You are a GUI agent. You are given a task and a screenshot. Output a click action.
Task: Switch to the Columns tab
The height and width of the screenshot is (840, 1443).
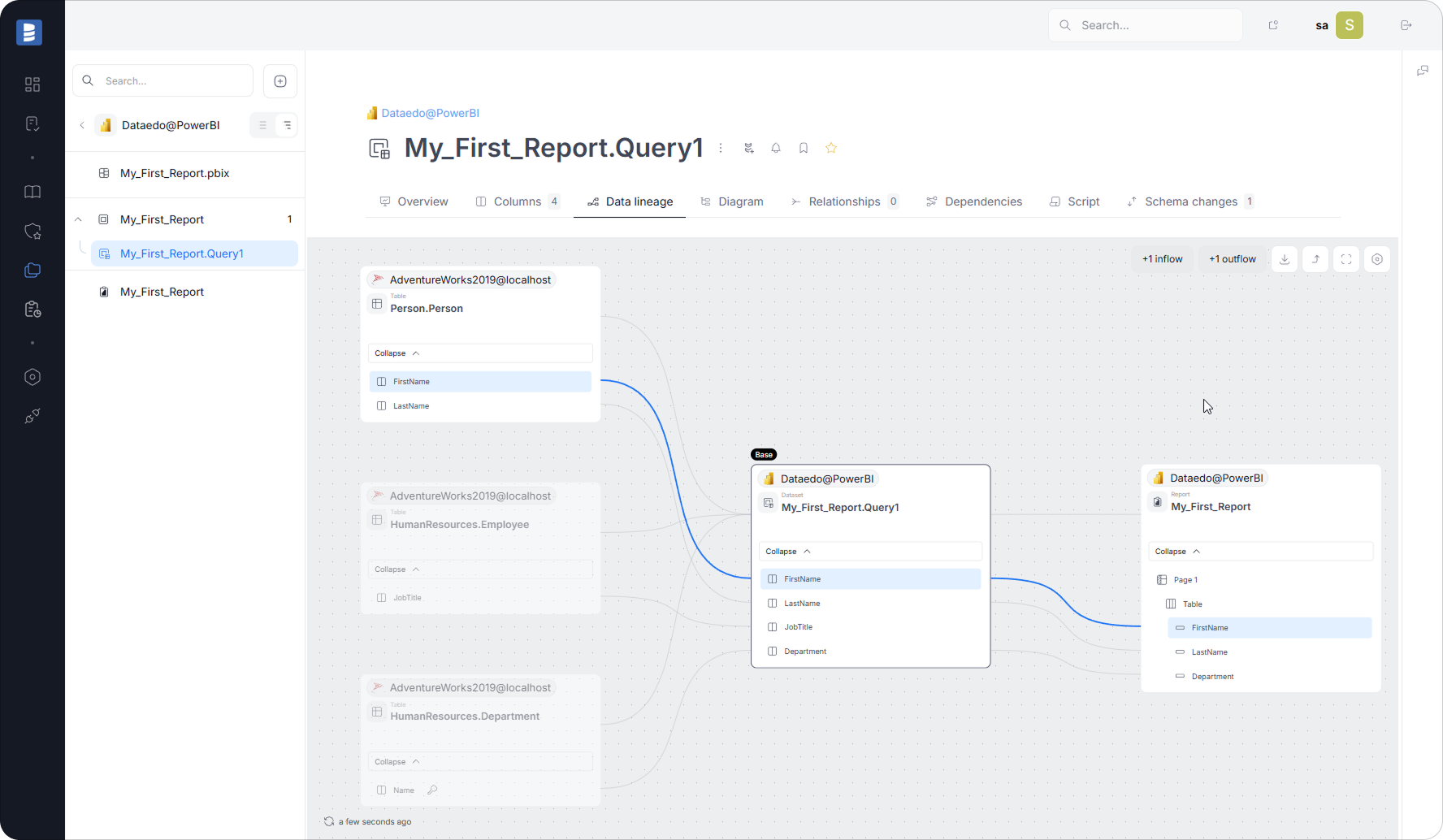(517, 201)
